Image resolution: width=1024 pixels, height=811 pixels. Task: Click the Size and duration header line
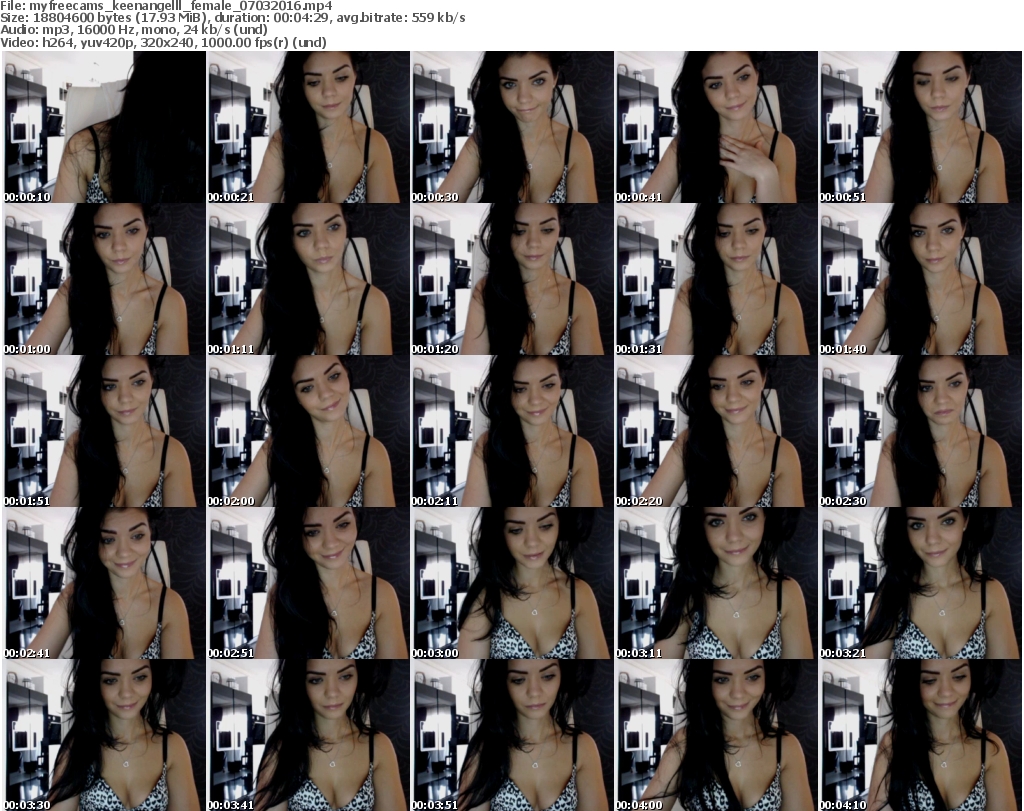pos(233,18)
